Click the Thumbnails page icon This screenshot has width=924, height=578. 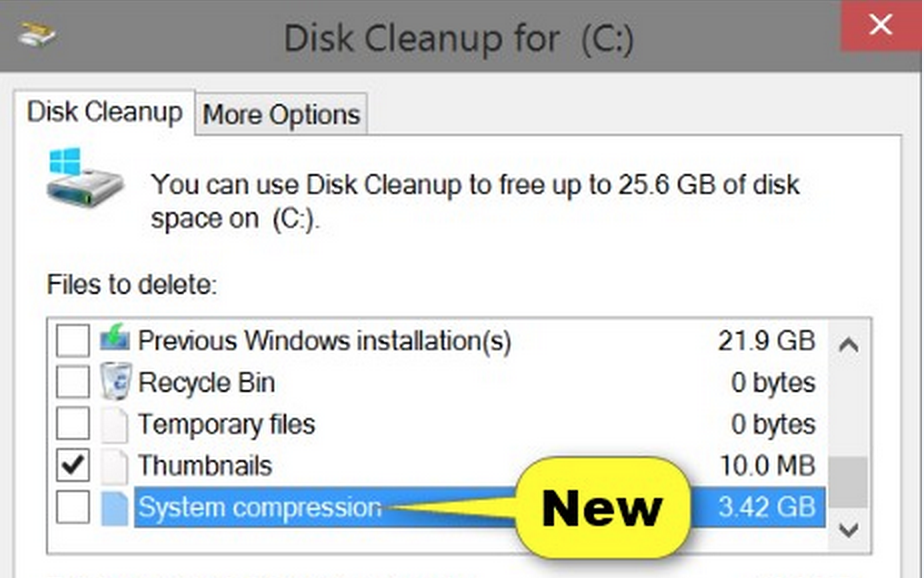[x=114, y=465]
